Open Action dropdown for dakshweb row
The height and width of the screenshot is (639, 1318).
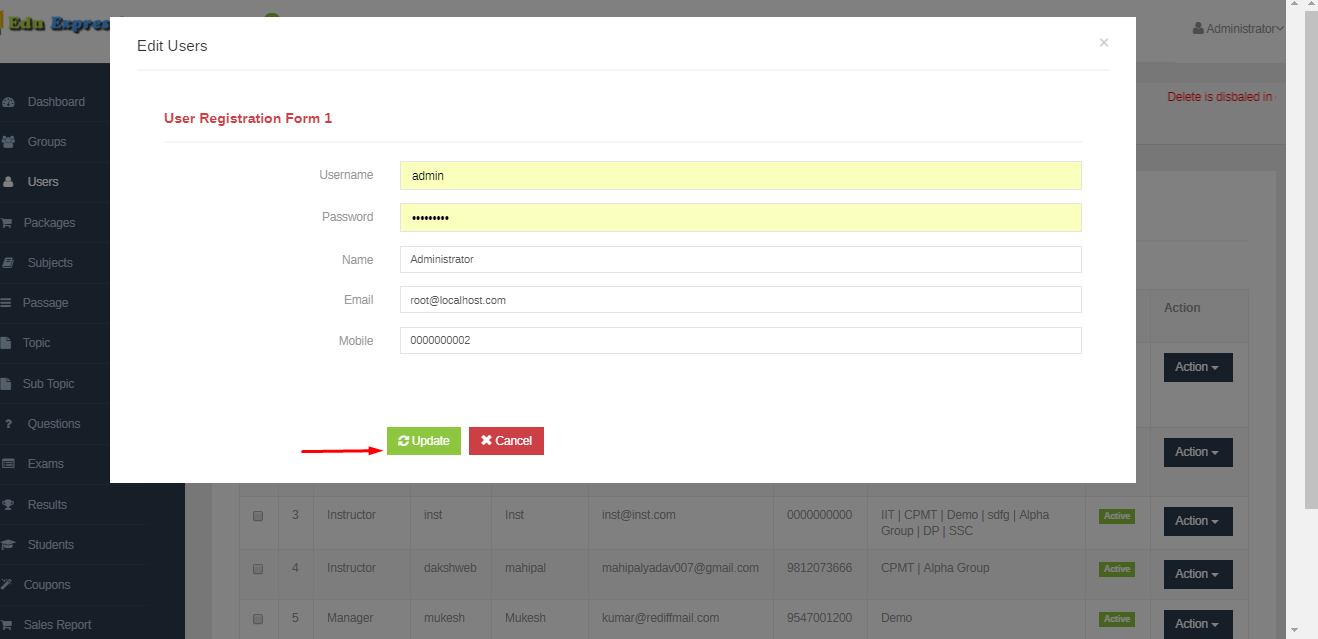coord(1198,574)
